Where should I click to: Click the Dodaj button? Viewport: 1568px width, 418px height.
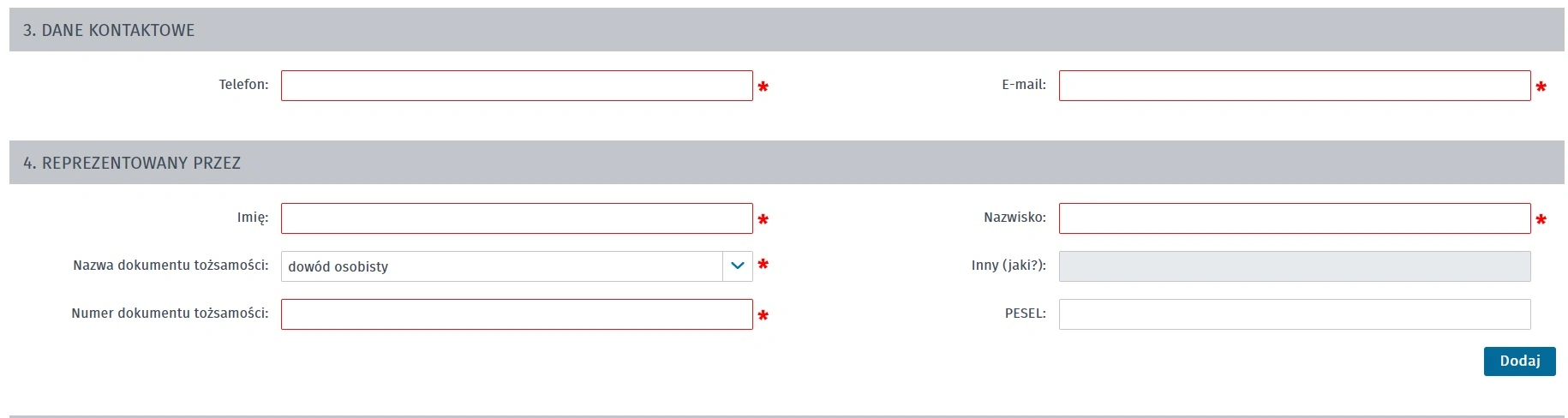tap(1519, 361)
